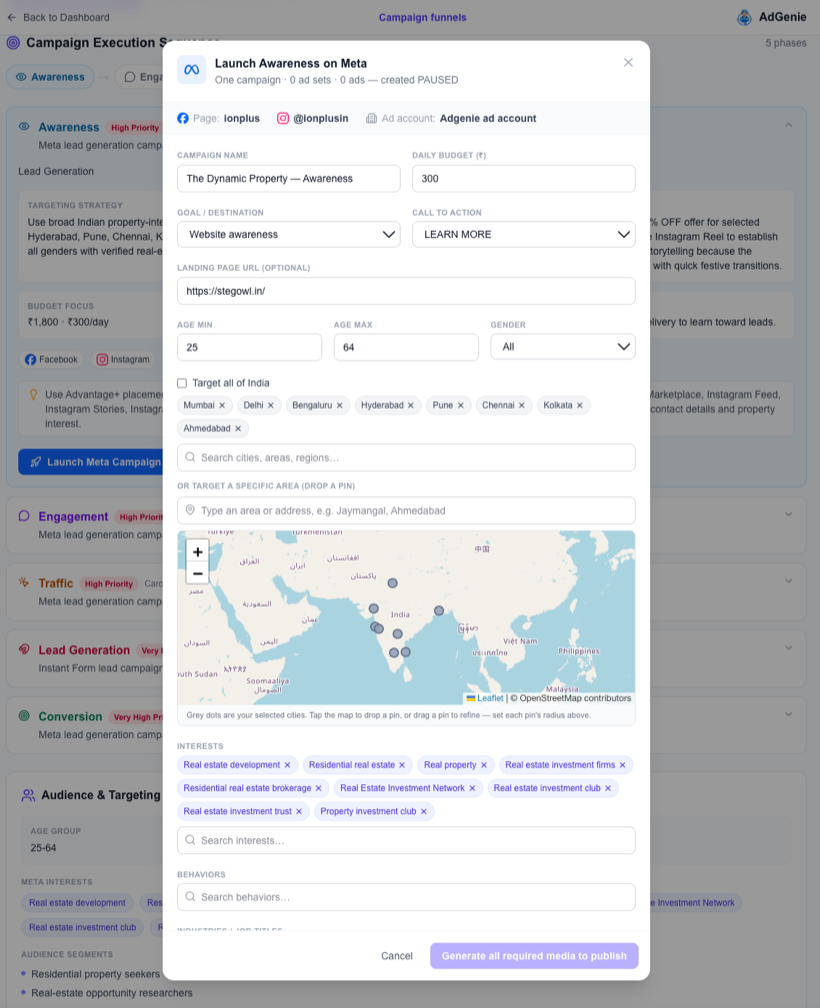This screenshot has height=1008, width=820.
Task: Remove the Hyderabad city chip
Action: pos(411,406)
